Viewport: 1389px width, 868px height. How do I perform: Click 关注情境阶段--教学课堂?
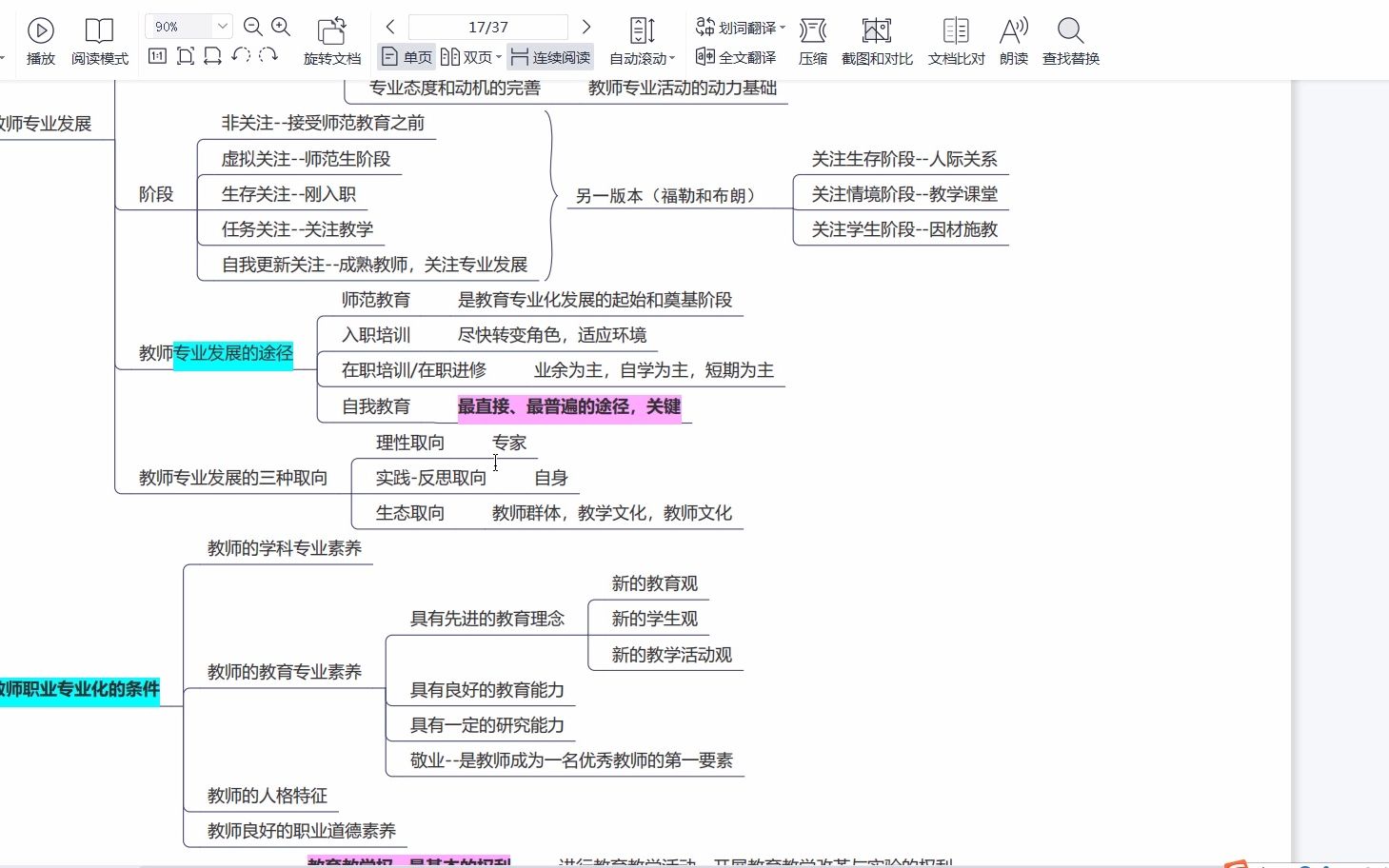pyautogui.click(x=904, y=194)
